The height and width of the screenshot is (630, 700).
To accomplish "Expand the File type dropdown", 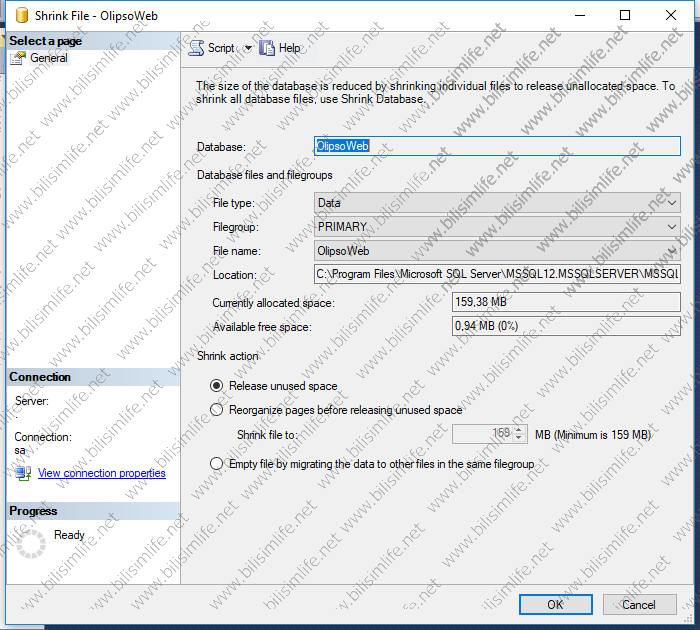I will click(x=671, y=203).
